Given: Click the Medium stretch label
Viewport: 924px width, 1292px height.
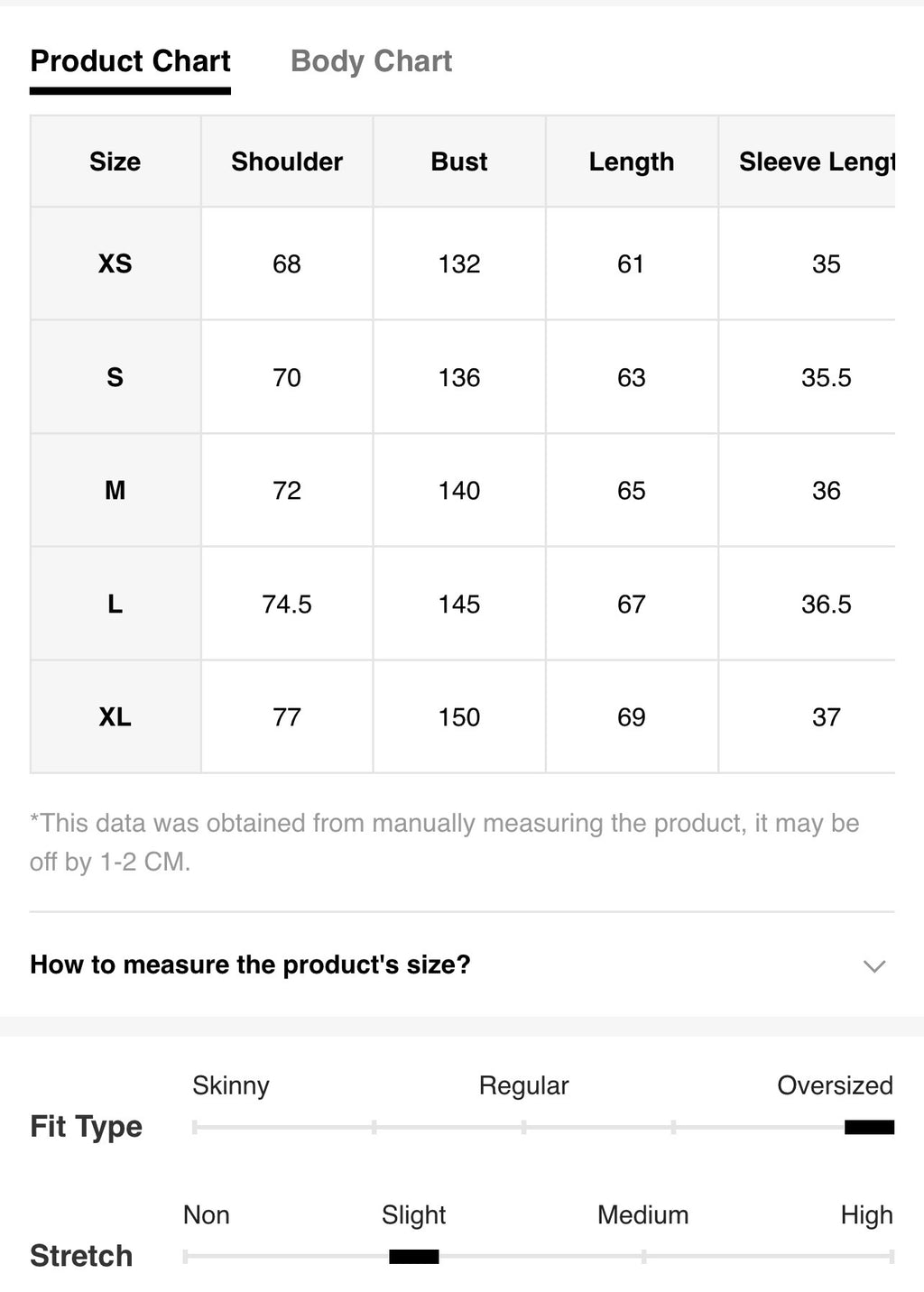Looking at the screenshot, I should coord(642,1215).
